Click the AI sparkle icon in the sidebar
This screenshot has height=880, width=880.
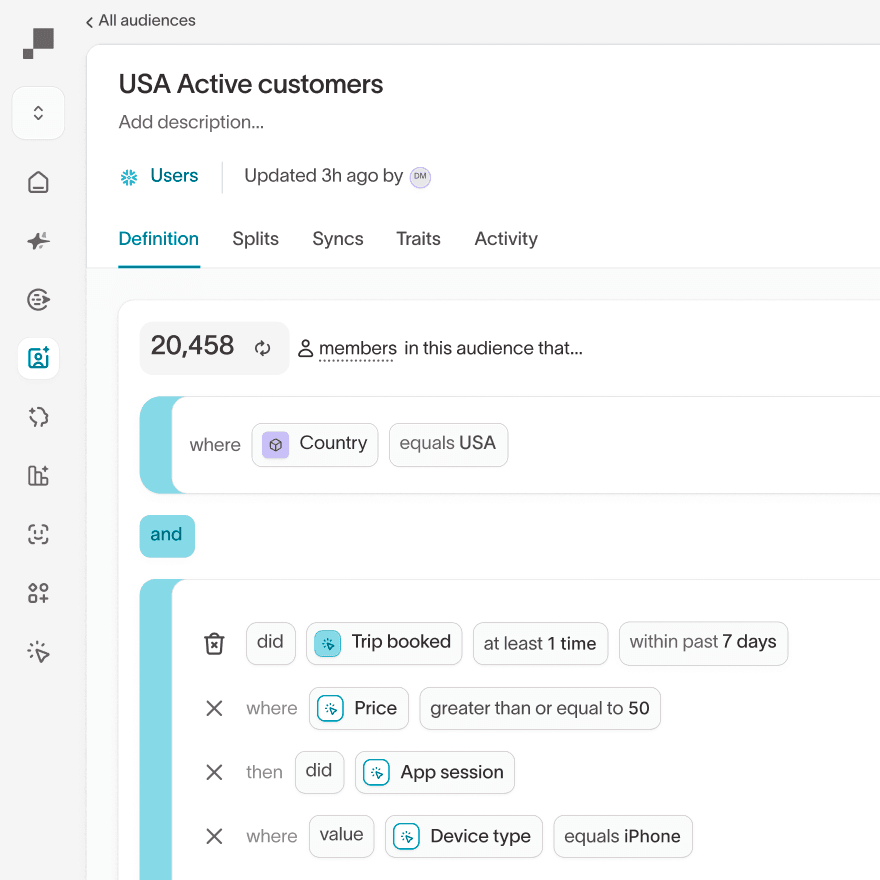click(x=38, y=241)
